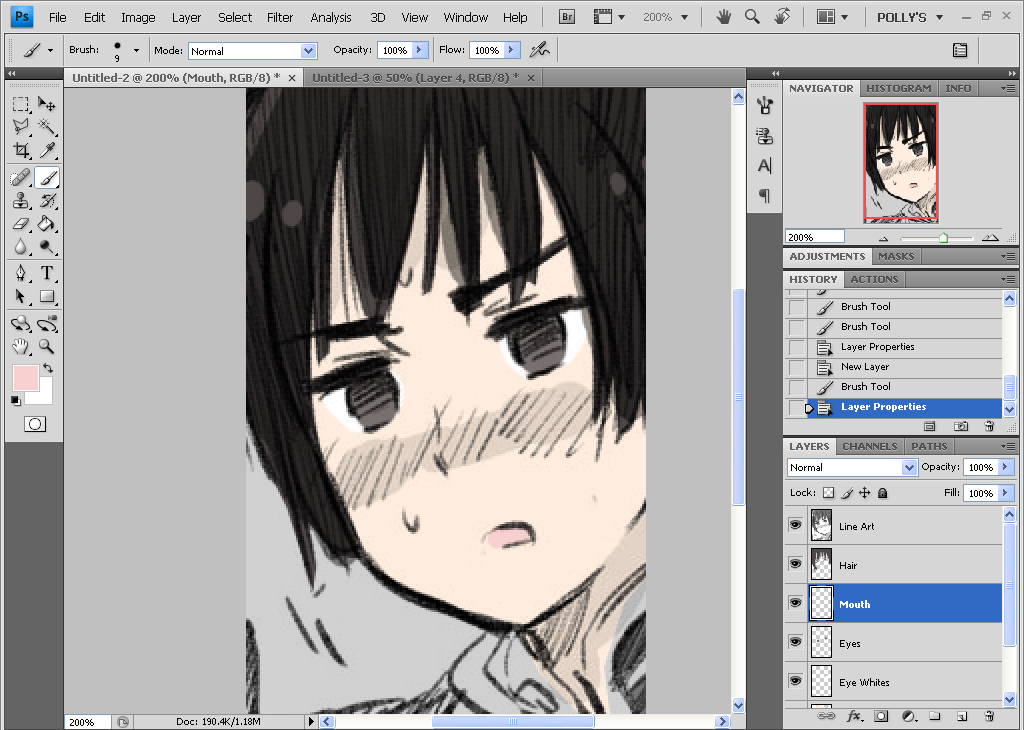Open the brush preset picker dropdown
Image resolution: width=1024 pixels, height=730 pixels.
click(136, 50)
